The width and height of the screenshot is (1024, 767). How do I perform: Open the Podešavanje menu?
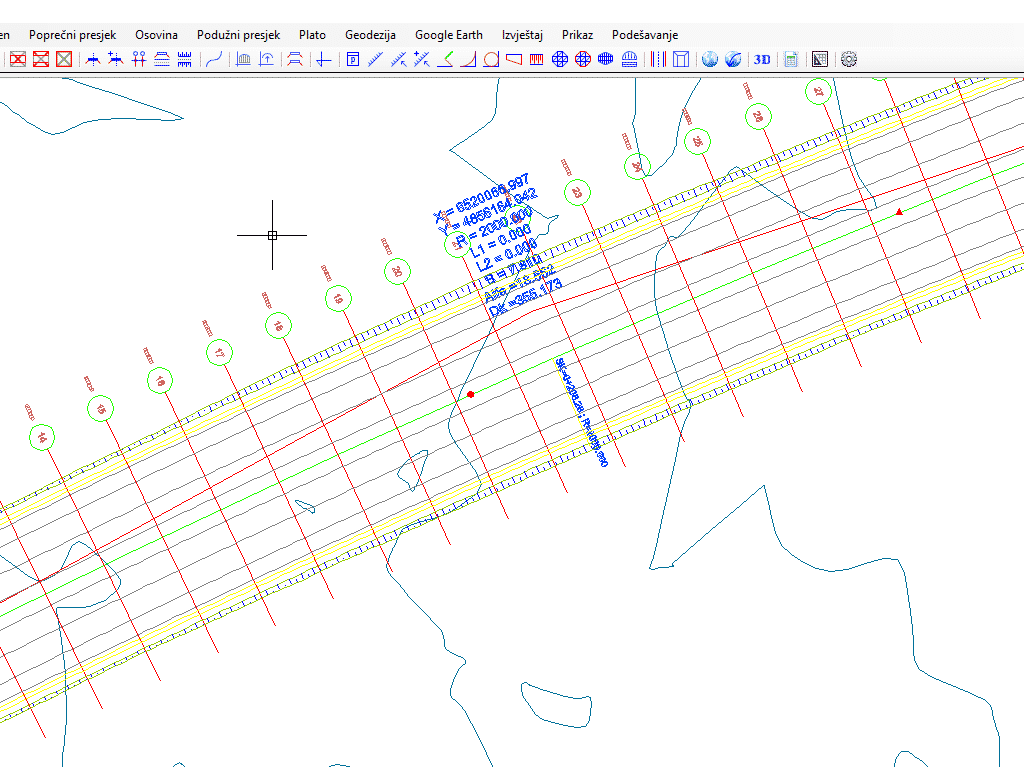(x=645, y=35)
